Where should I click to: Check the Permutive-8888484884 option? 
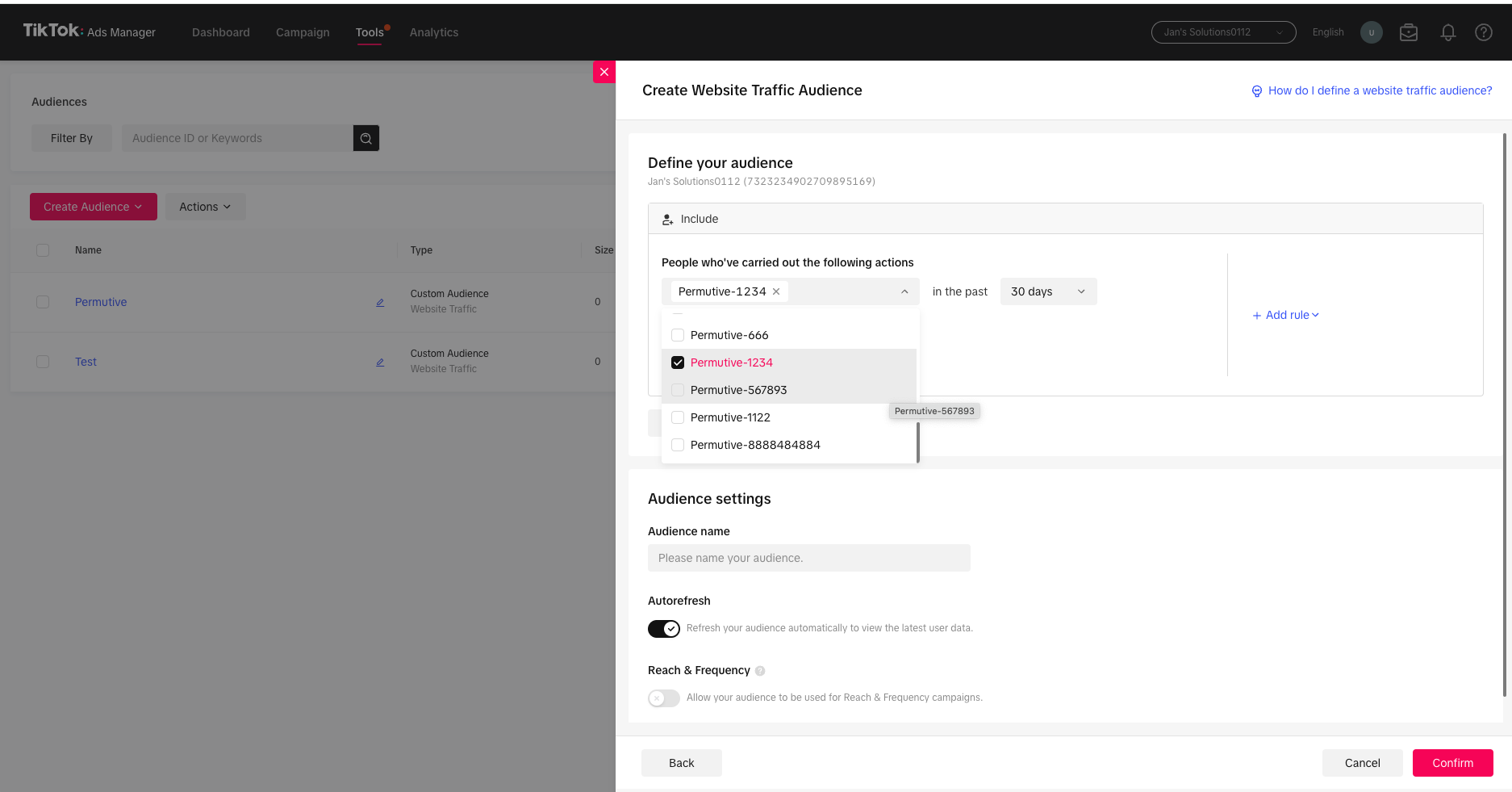click(678, 445)
